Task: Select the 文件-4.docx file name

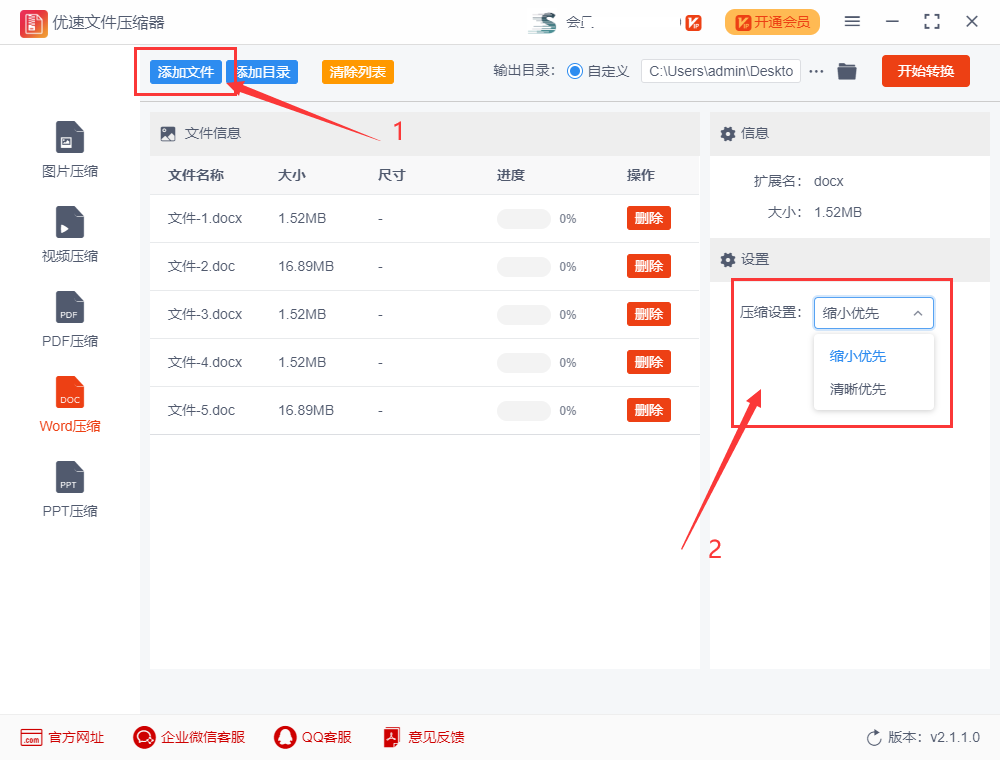Action: pyautogui.click(x=205, y=362)
